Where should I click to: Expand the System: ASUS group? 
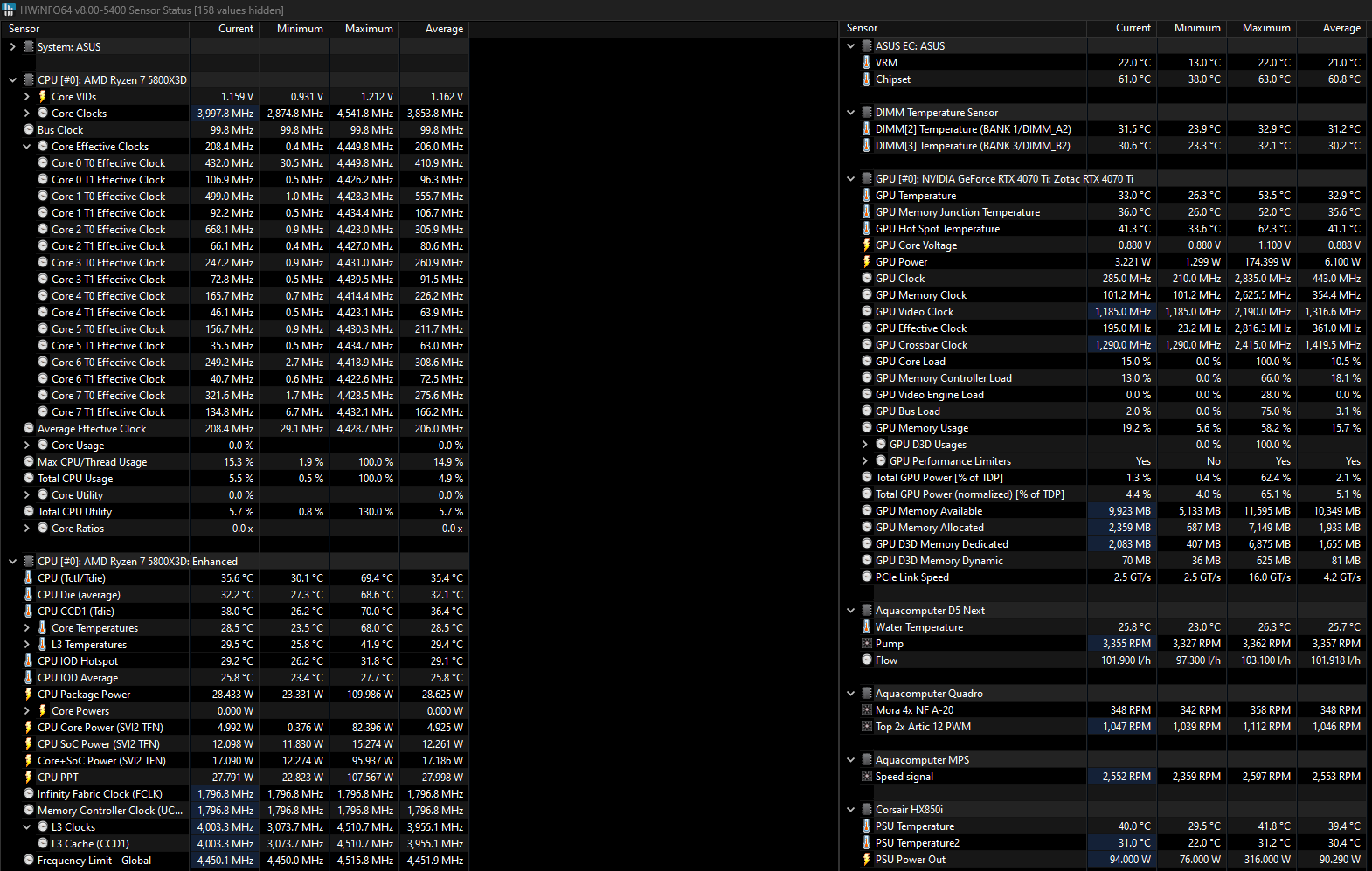(x=12, y=46)
